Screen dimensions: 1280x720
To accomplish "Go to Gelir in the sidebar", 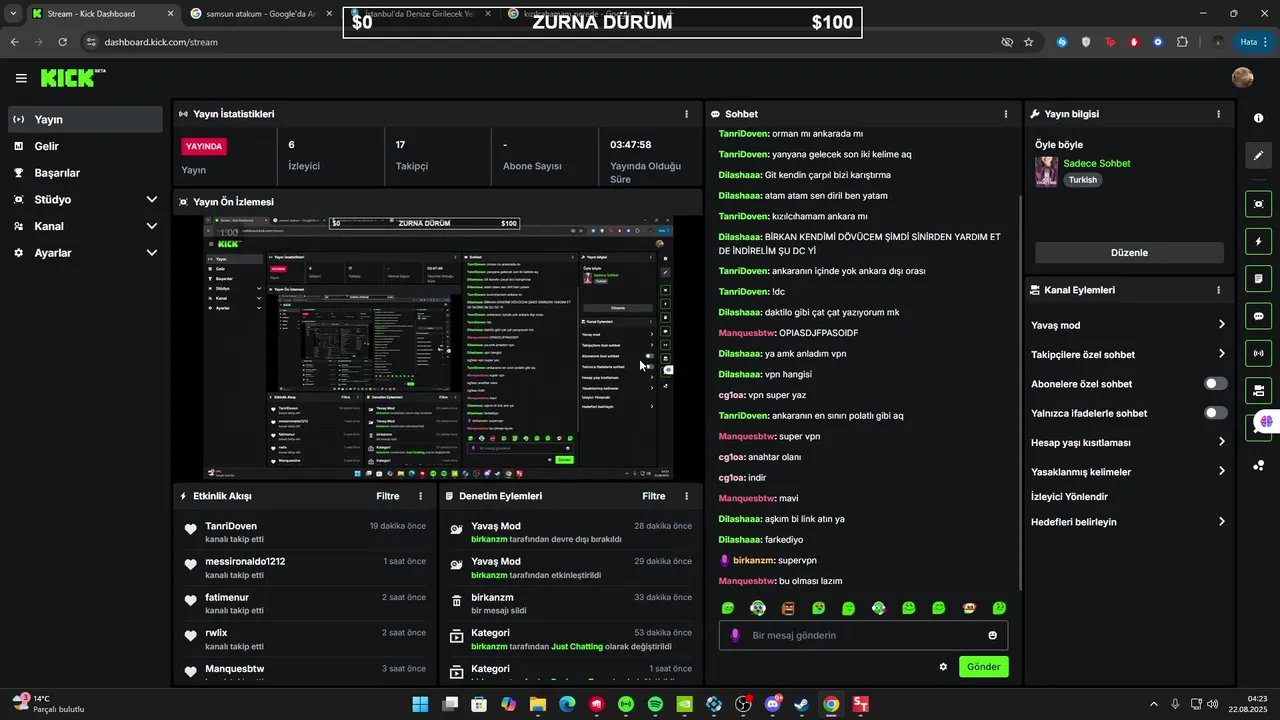I will (x=85, y=146).
